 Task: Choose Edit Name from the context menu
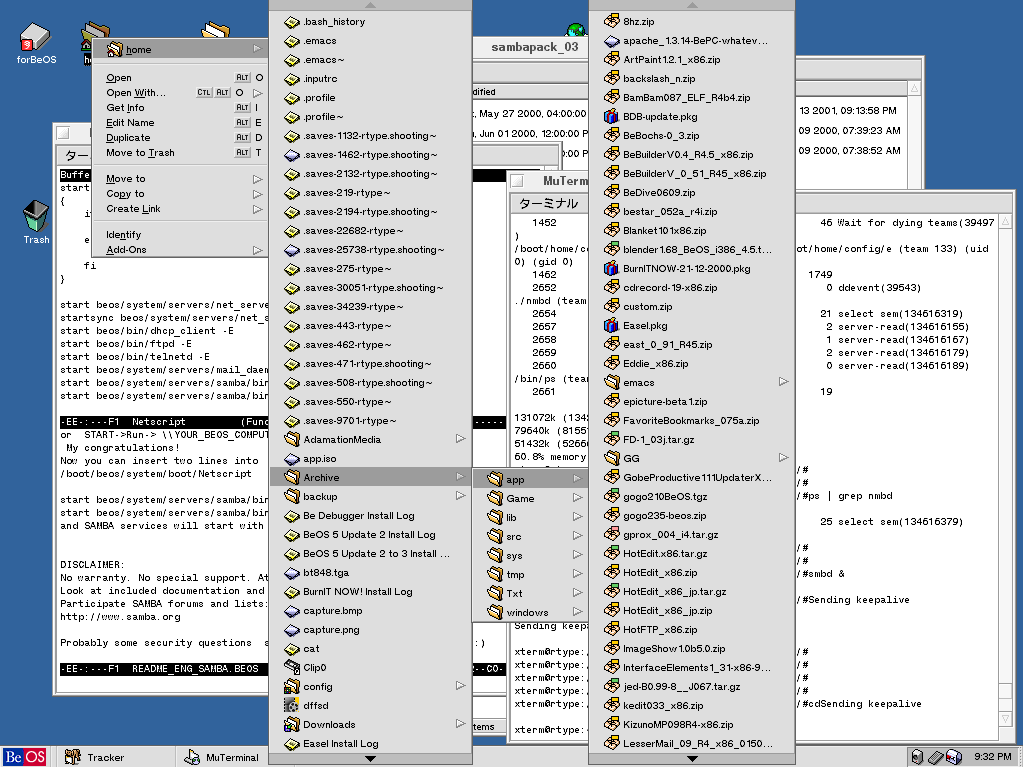(180, 123)
